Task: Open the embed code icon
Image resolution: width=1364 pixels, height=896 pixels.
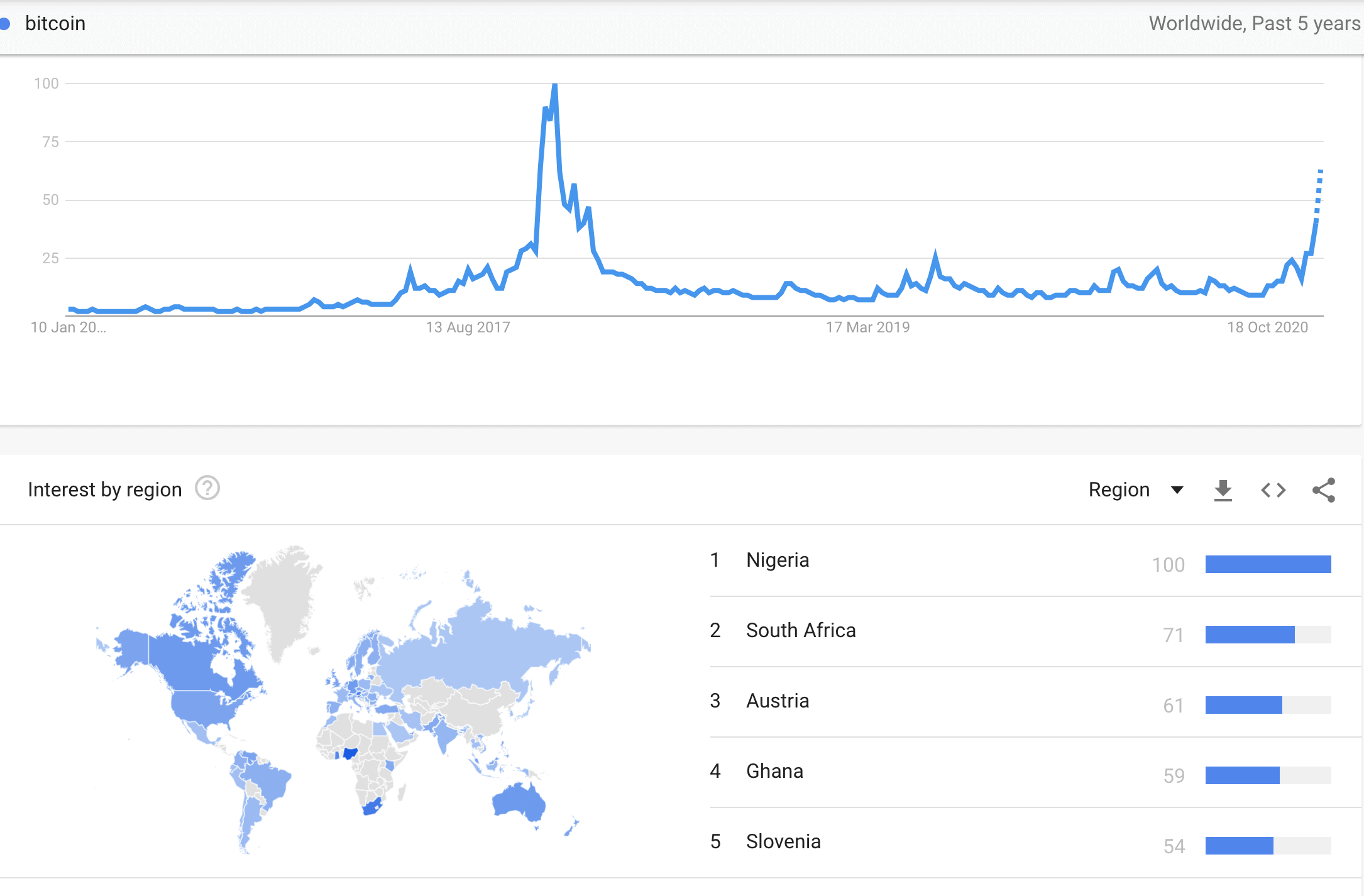Action: coord(1273,490)
